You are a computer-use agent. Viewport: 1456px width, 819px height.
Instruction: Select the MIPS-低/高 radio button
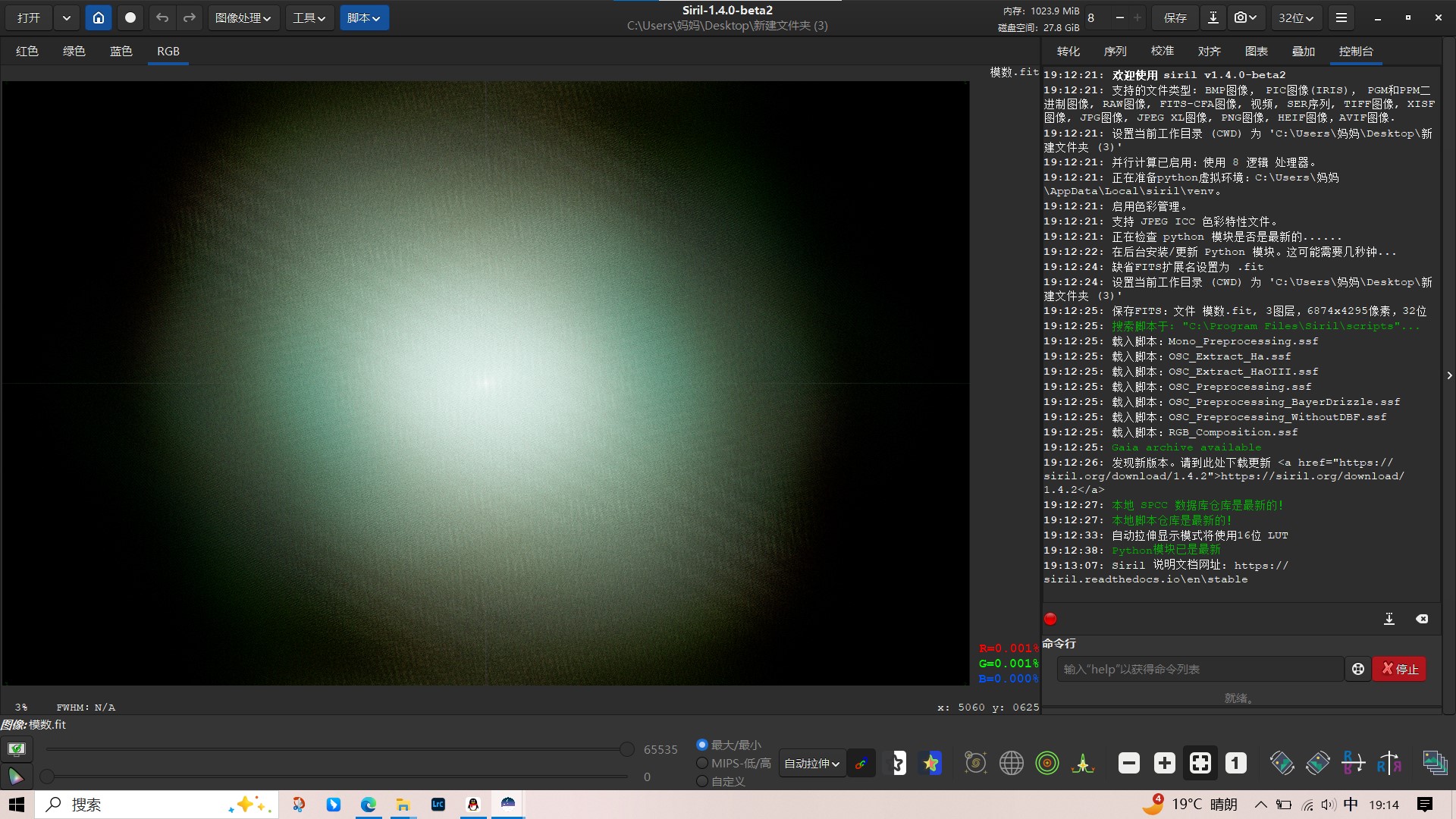coord(702,763)
